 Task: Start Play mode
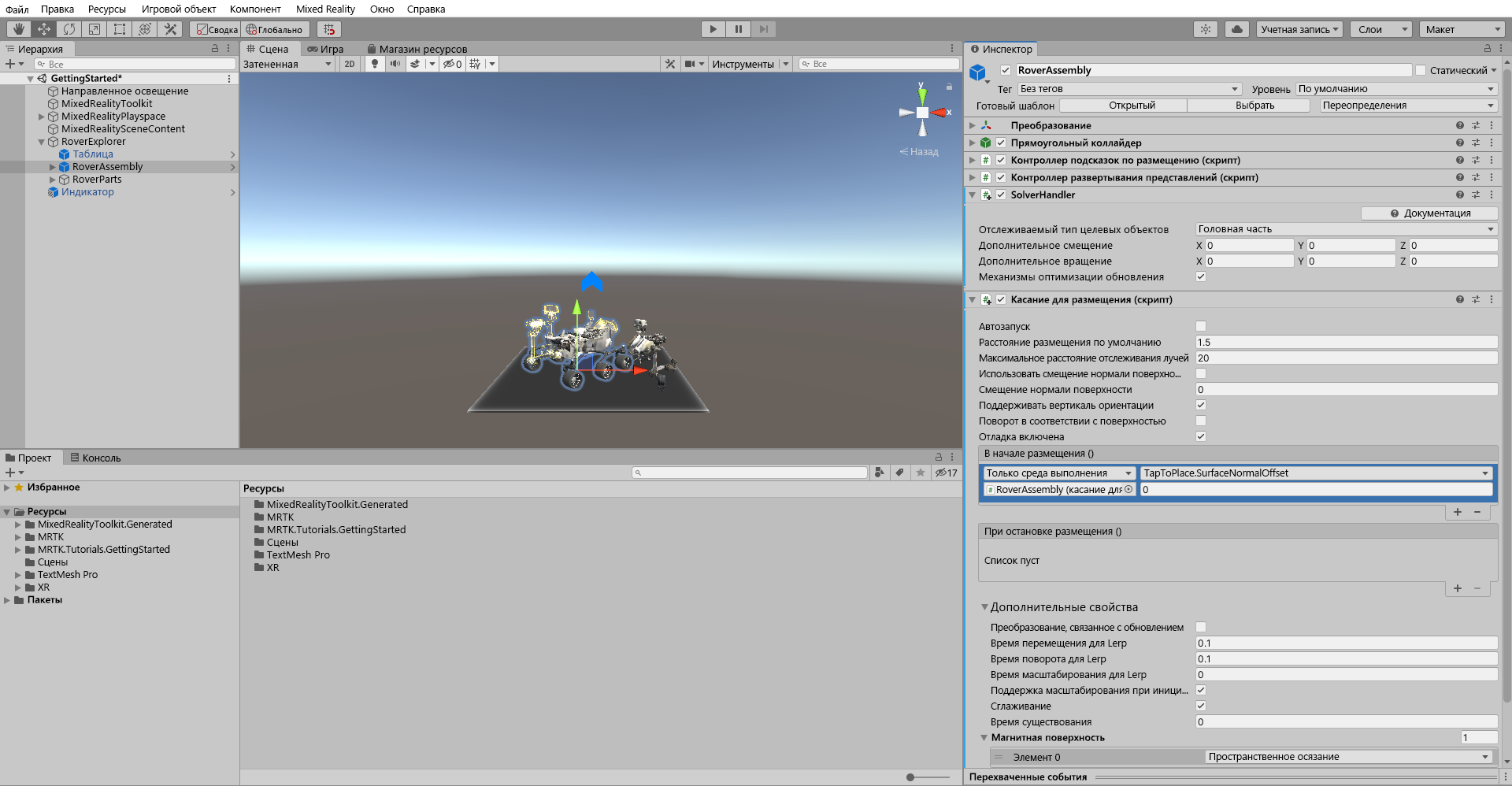pos(713,29)
